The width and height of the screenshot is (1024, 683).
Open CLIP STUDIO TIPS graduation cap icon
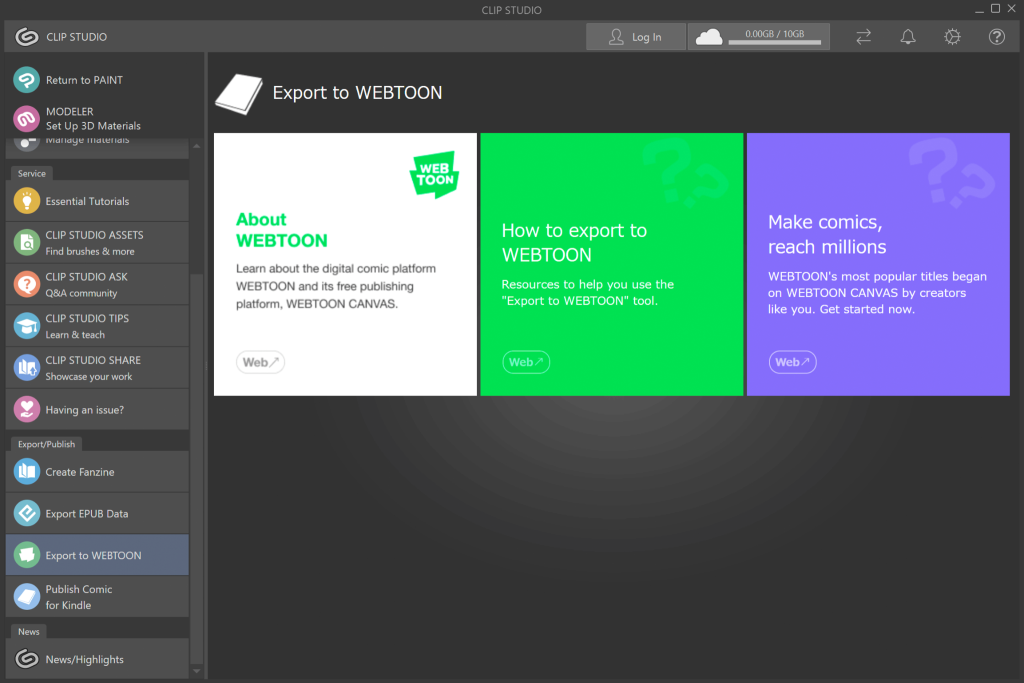pyautogui.click(x=27, y=326)
